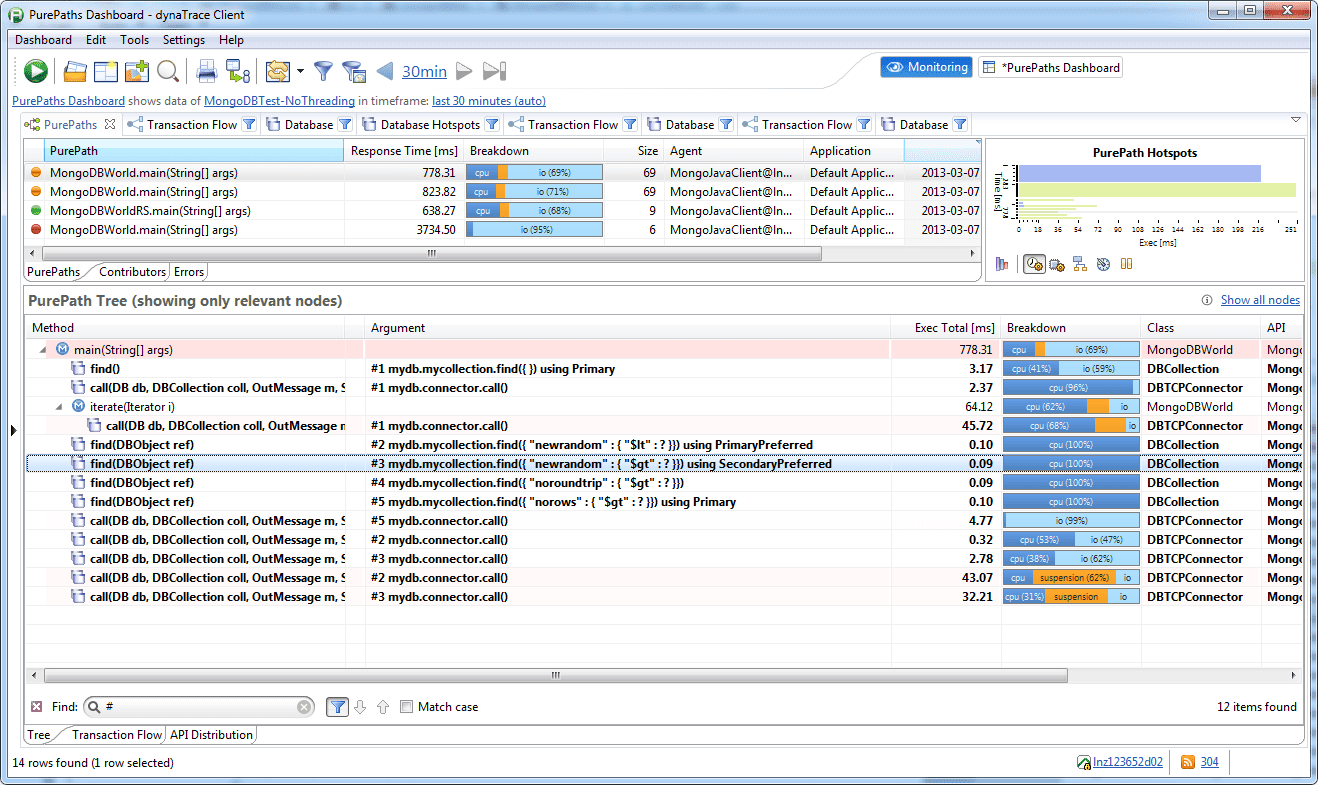Screen dimensions: 1318x785
Task: Select the MongoDBWorldRS.main PurePath row
Action: click(x=502, y=211)
